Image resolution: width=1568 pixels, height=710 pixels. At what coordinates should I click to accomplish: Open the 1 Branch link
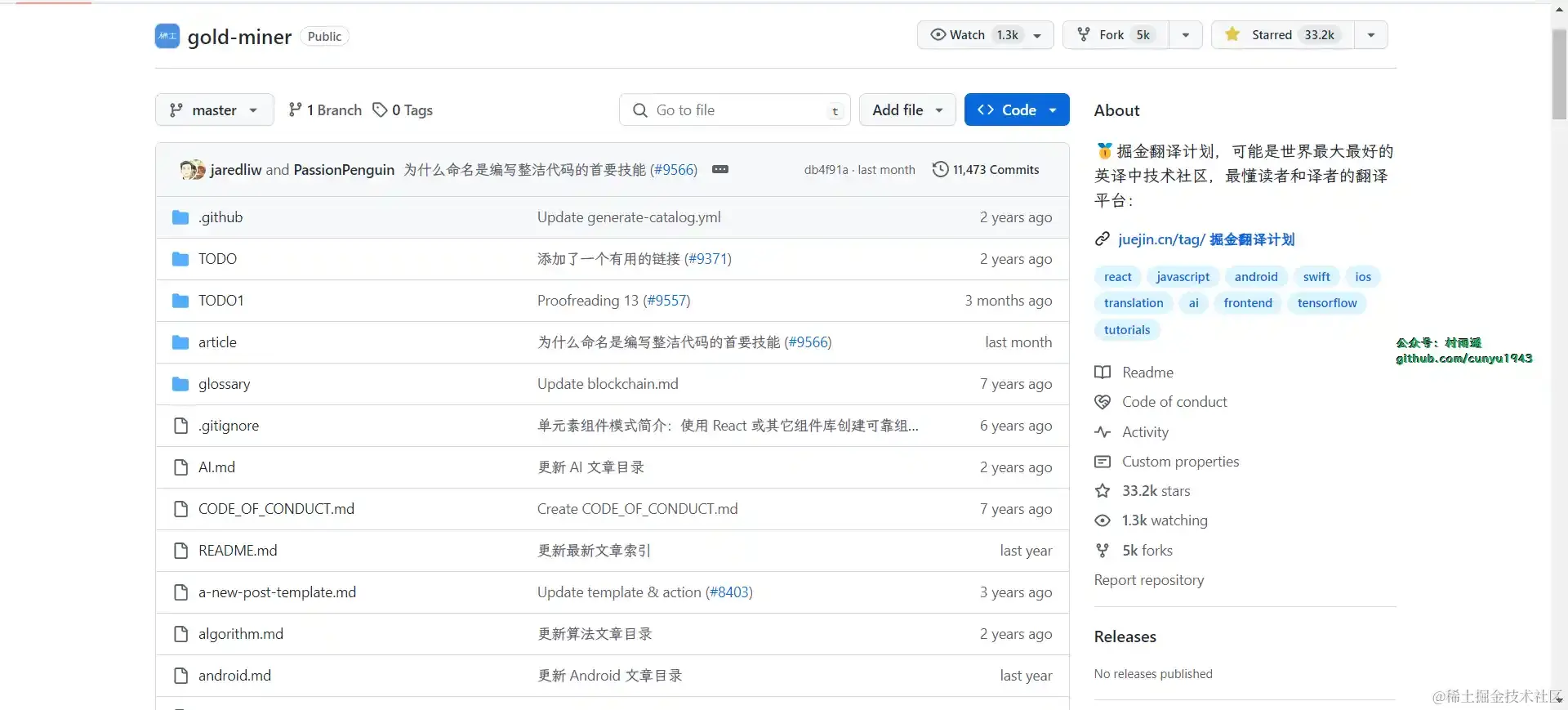(325, 109)
